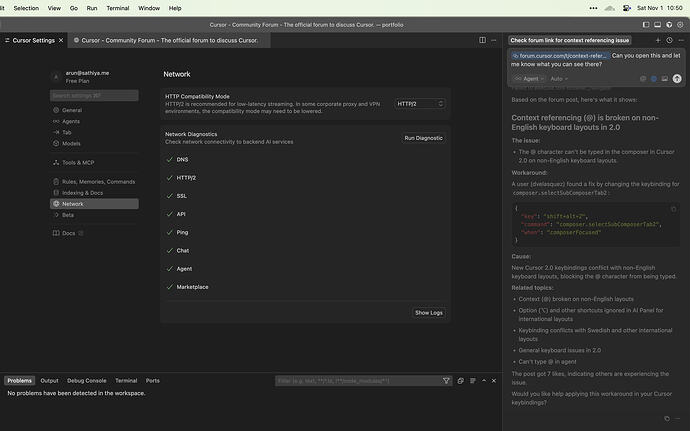
Task: Open the Window menu
Action: click(149, 8)
